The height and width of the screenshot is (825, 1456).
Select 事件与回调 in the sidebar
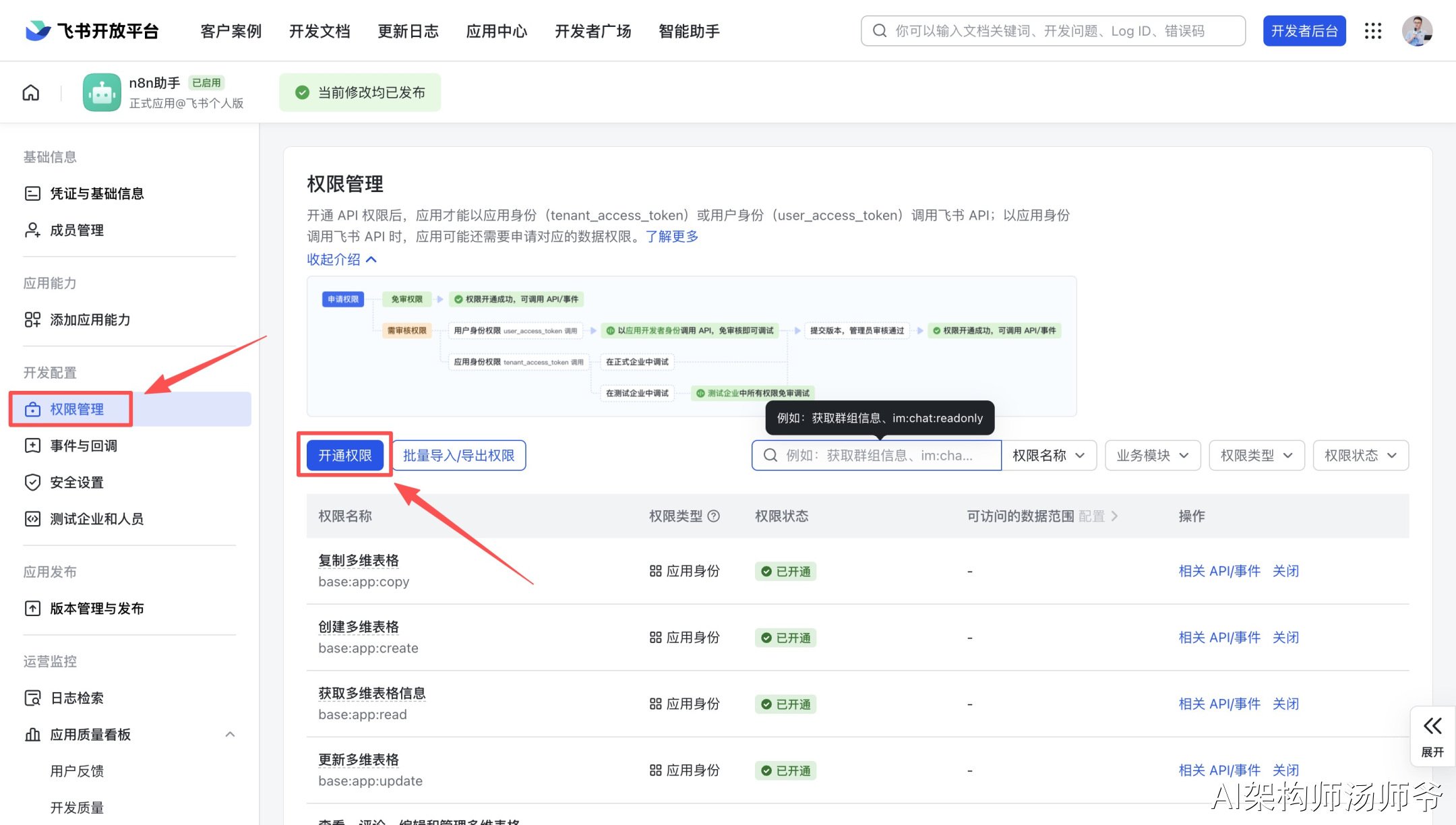(x=84, y=446)
